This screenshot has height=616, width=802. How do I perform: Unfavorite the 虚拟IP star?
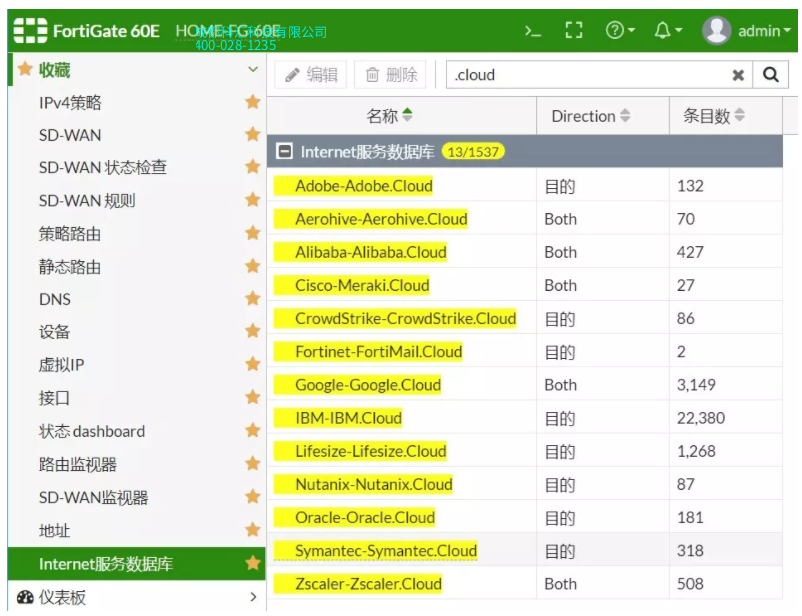[x=253, y=365]
